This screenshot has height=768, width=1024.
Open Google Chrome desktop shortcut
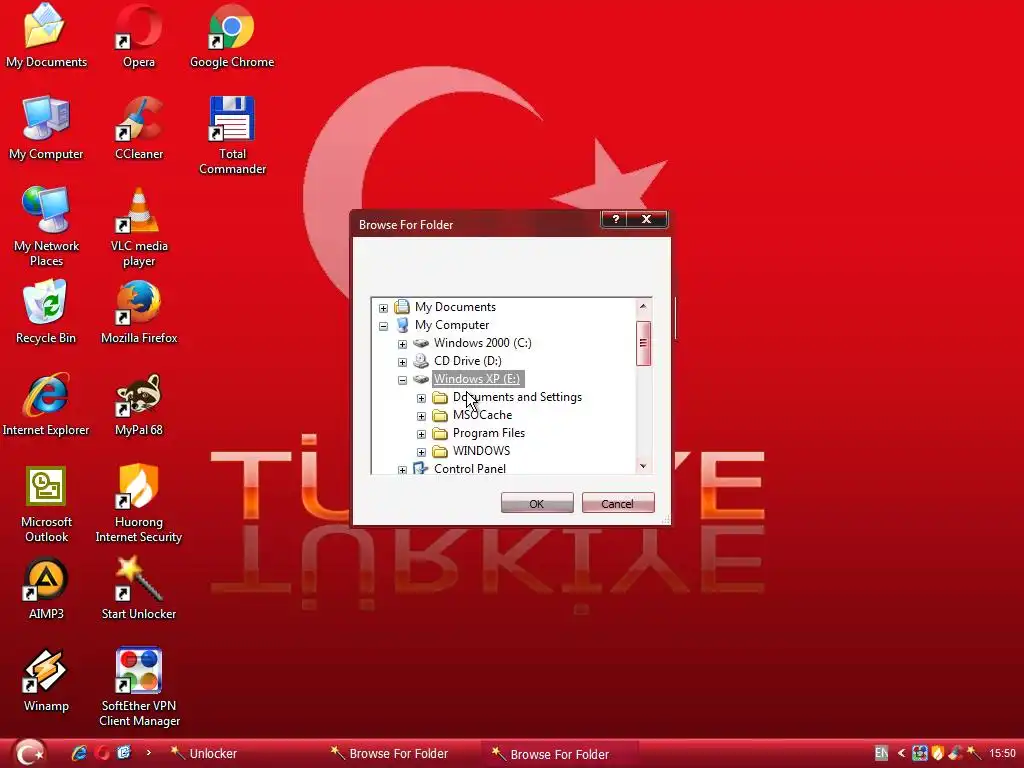pyautogui.click(x=232, y=36)
